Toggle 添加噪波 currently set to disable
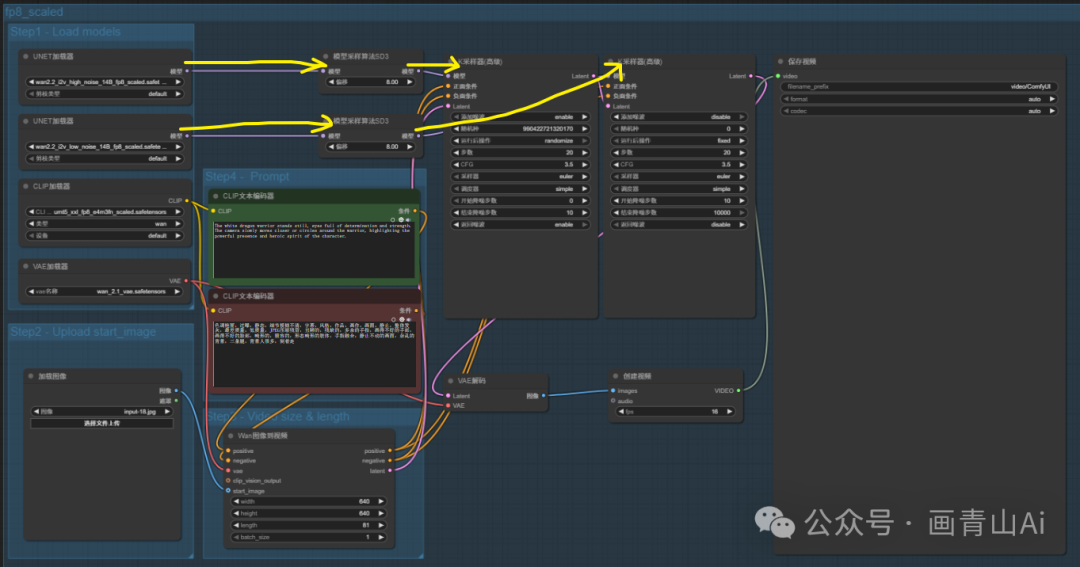Image resolution: width=1080 pixels, height=567 pixels. 679,117
